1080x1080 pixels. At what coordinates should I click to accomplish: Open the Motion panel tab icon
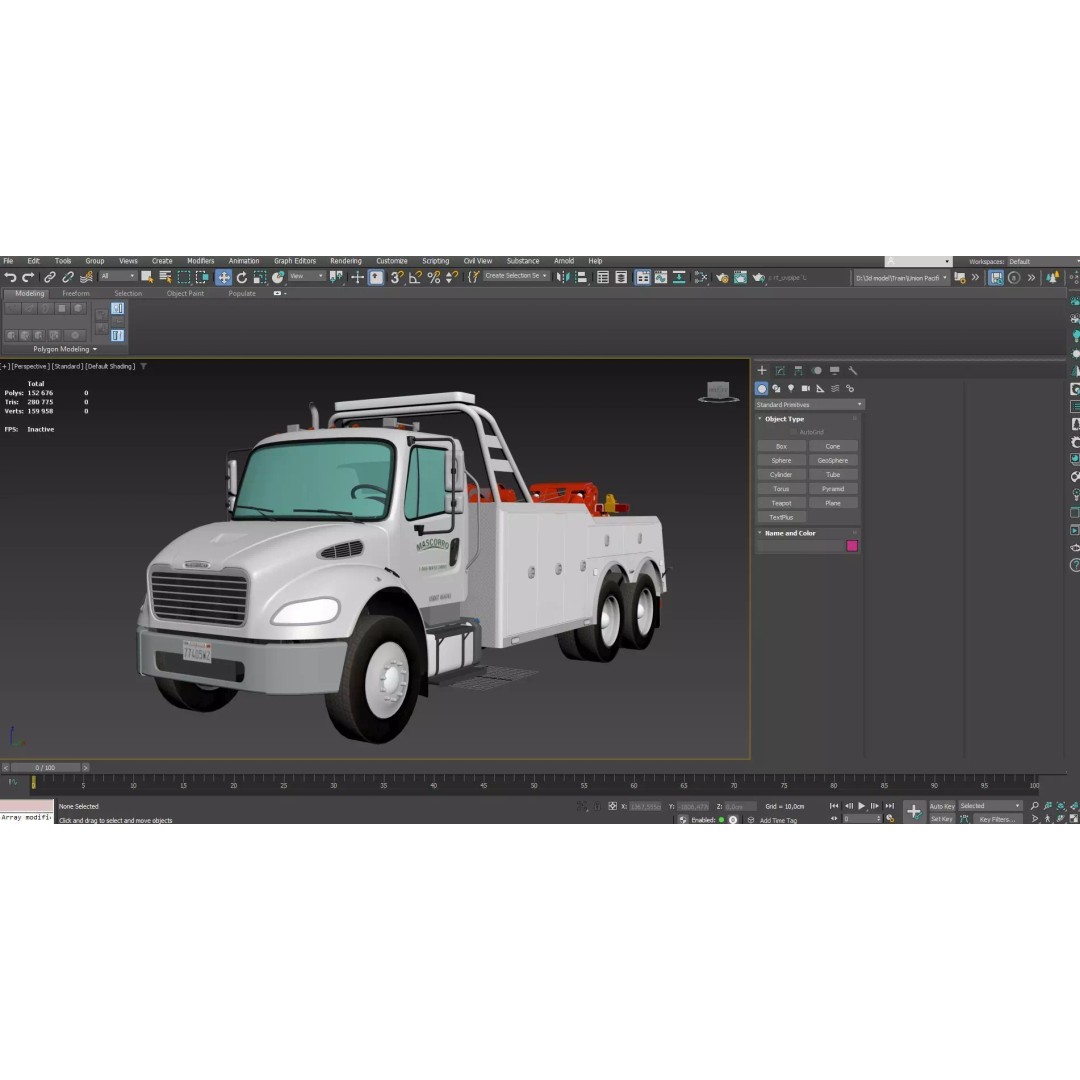tap(816, 371)
